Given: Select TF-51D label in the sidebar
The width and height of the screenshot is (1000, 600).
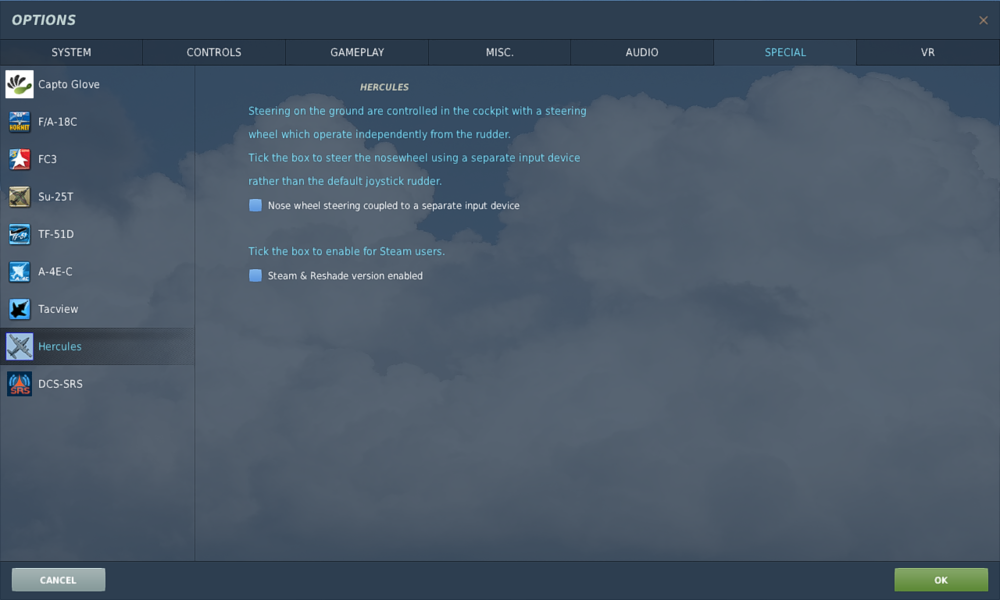Looking at the screenshot, I should coord(56,234).
